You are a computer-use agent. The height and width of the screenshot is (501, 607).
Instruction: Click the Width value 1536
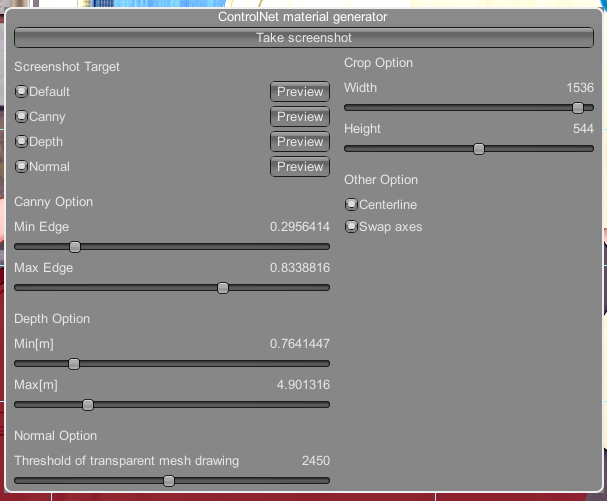[x=580, y=88]
